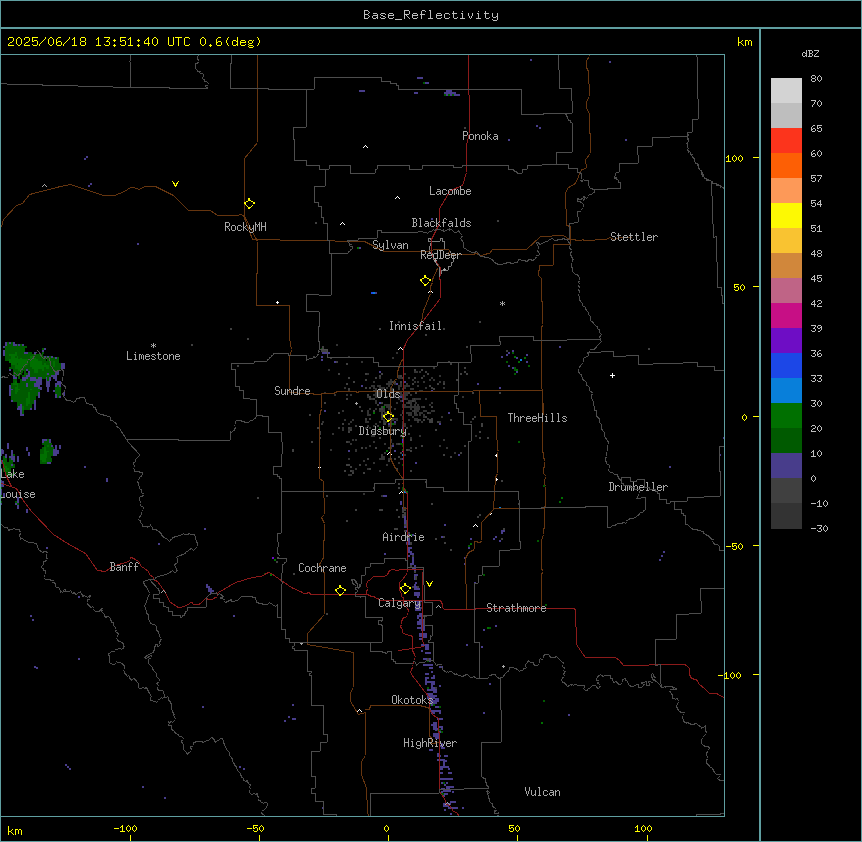Click the ThreeHills city label
The height and width of the screenshot is (842, 862).
click(537, 418)
